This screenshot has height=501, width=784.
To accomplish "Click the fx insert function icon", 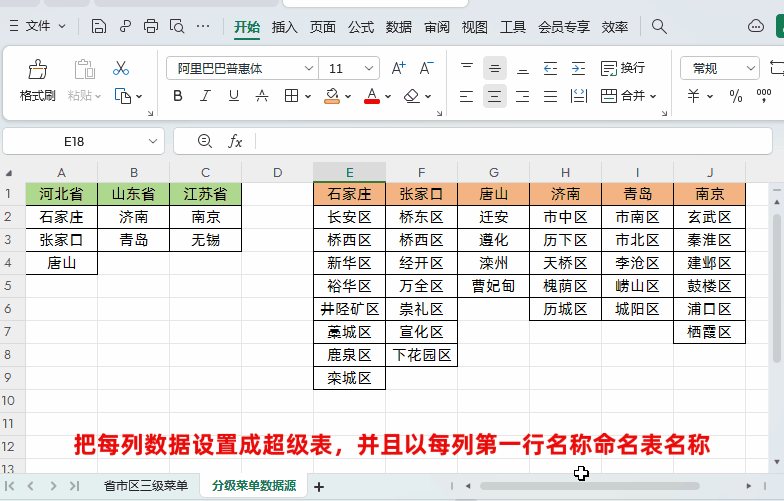I will (235, 142).
